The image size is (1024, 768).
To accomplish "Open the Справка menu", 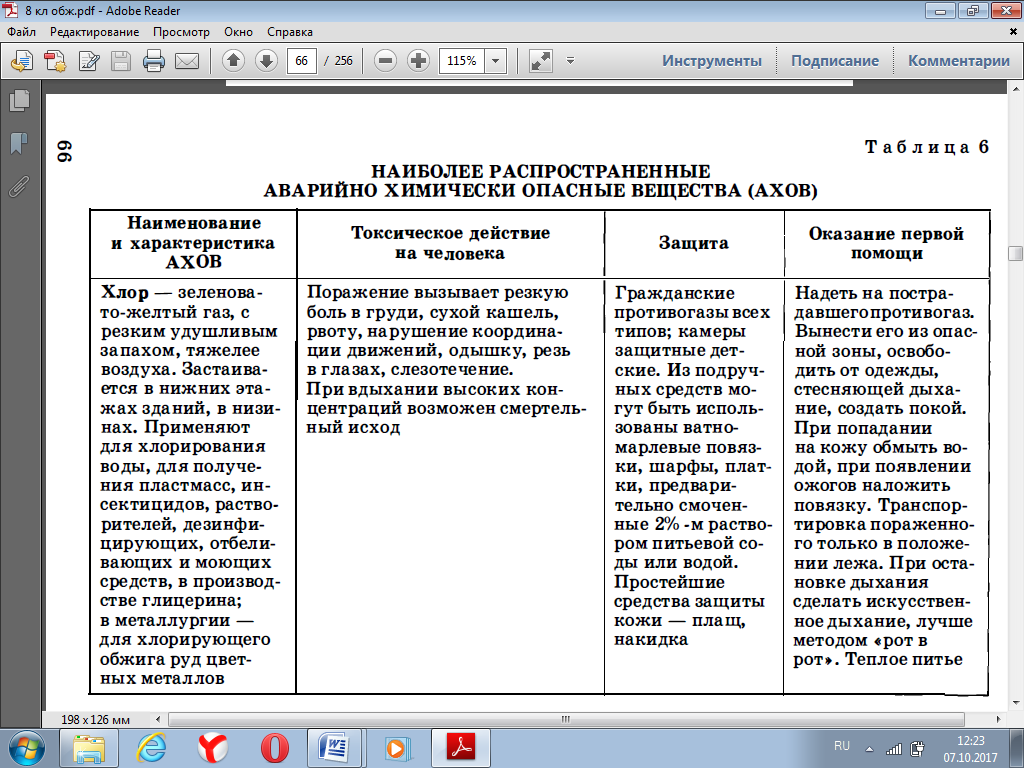I will (290, 31).
